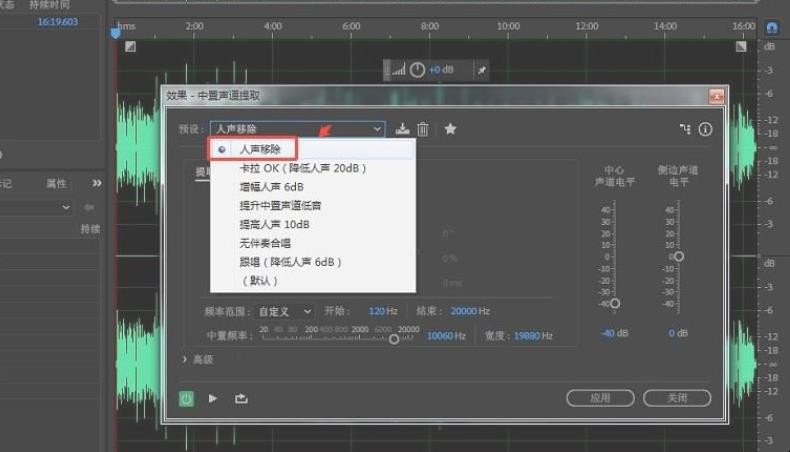Image resolution: width=790 pixels, height=452 pixels.
Task: Select the 提高人声 10dB preset
Action: coord(313,224)
